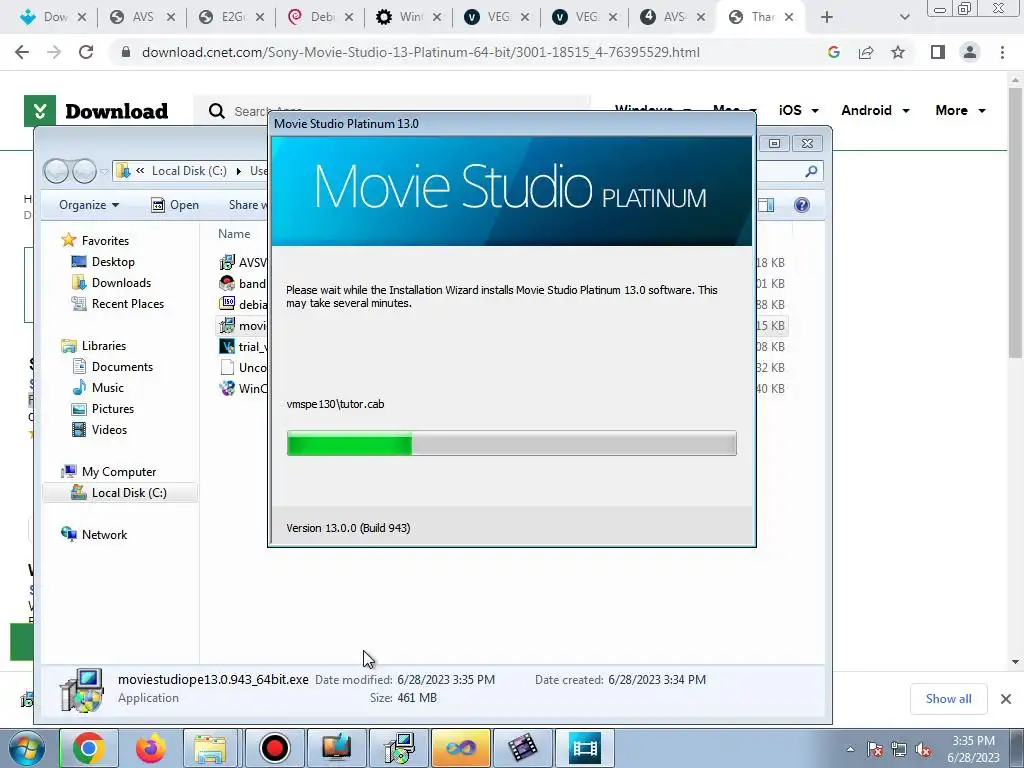Close the current Thar tab

(x=789, y=17)
